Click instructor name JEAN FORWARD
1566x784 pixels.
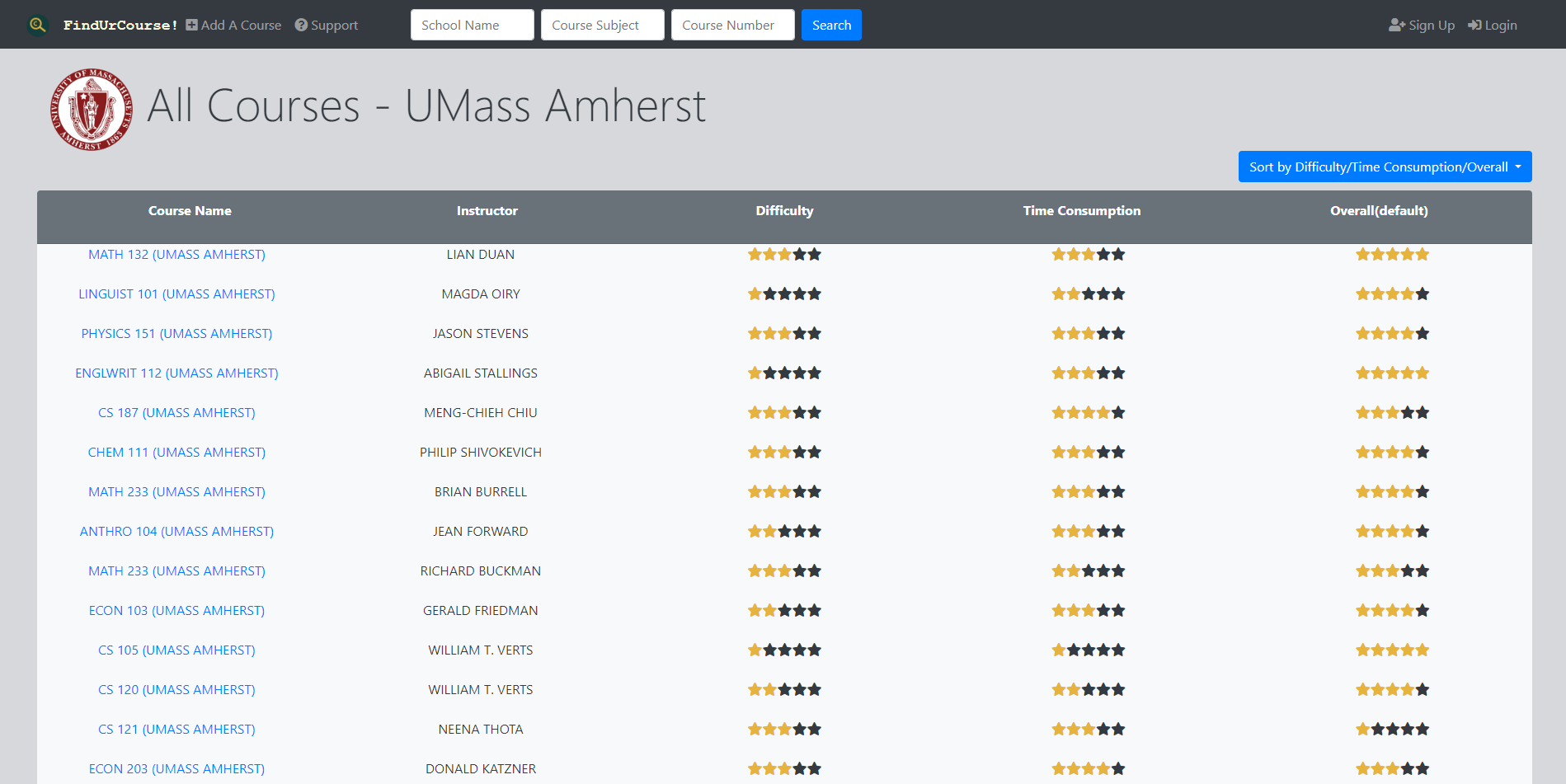coord(481,532)
